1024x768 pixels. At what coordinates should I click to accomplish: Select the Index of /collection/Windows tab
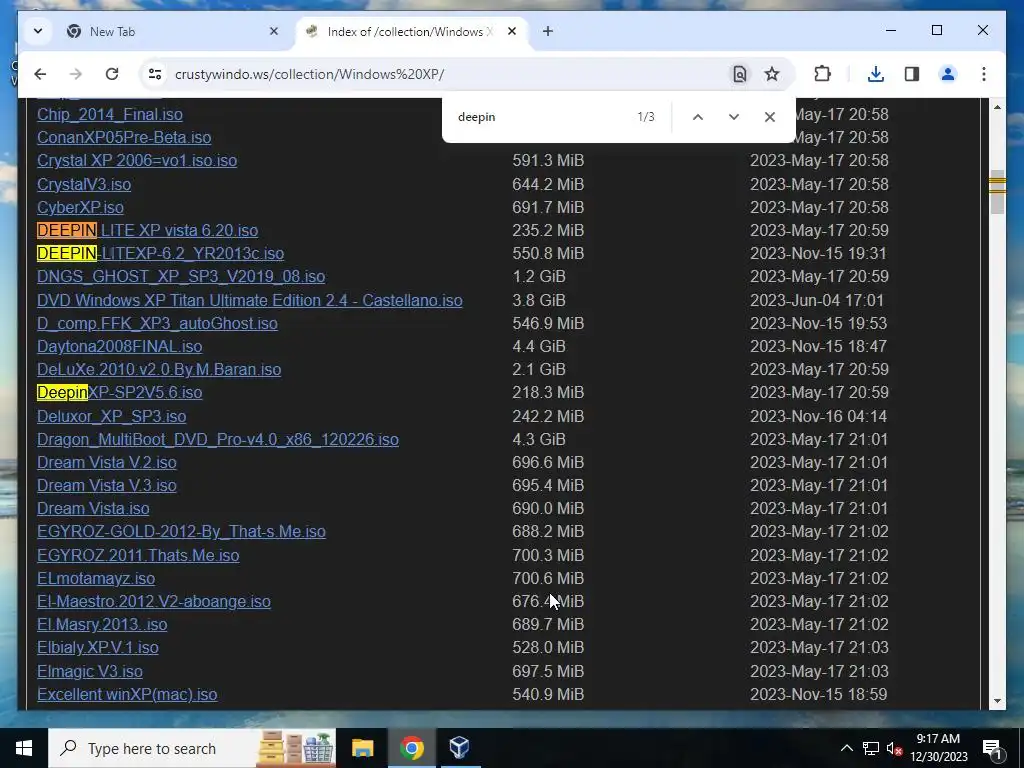pyautogui.click(x=409, y=31)
